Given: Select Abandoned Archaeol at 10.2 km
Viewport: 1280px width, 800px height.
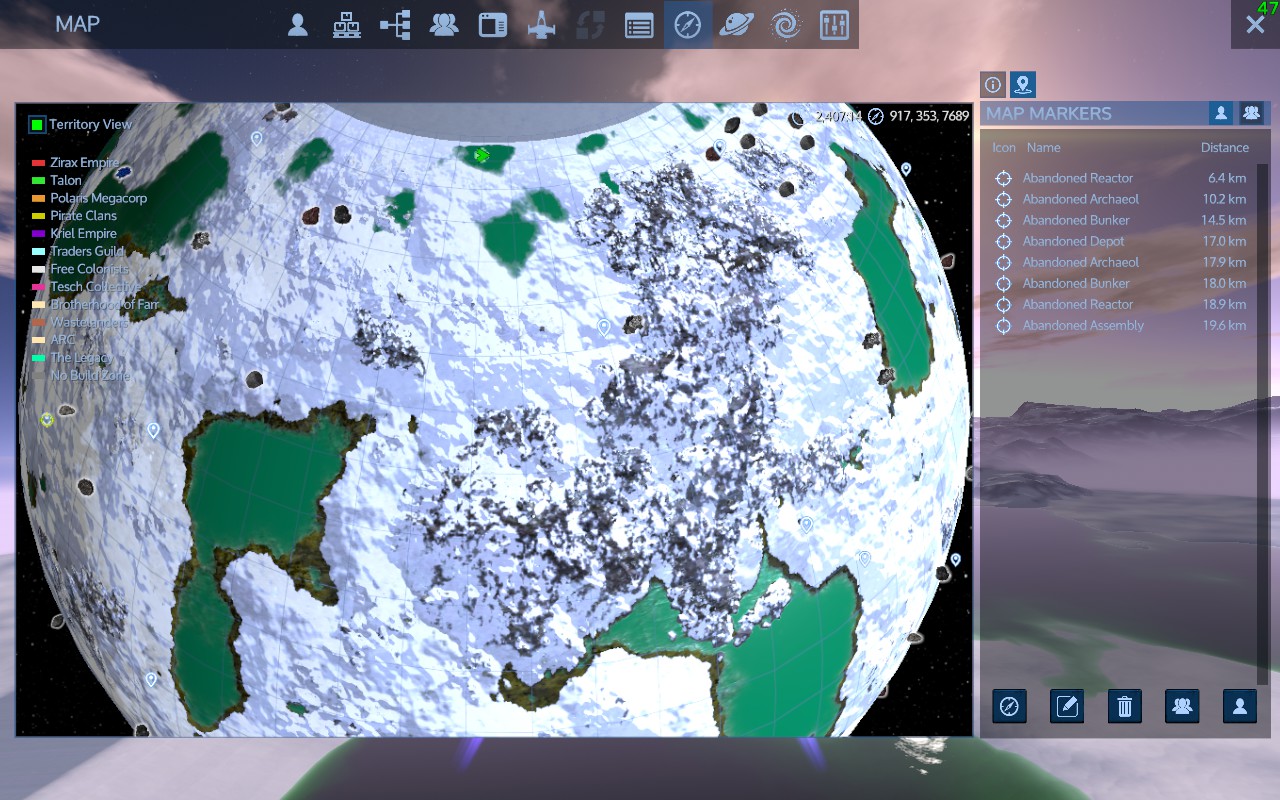Looking at the screenshot, I should (1120, 199).
